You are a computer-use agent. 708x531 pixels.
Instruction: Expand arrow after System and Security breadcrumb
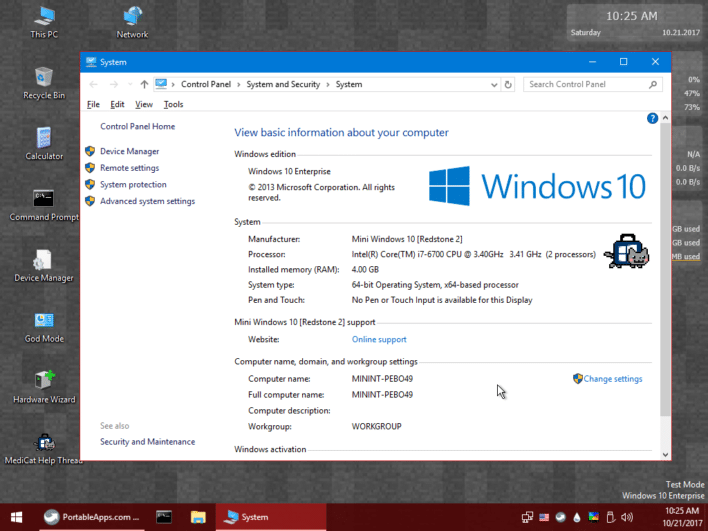tap(328, 84)
